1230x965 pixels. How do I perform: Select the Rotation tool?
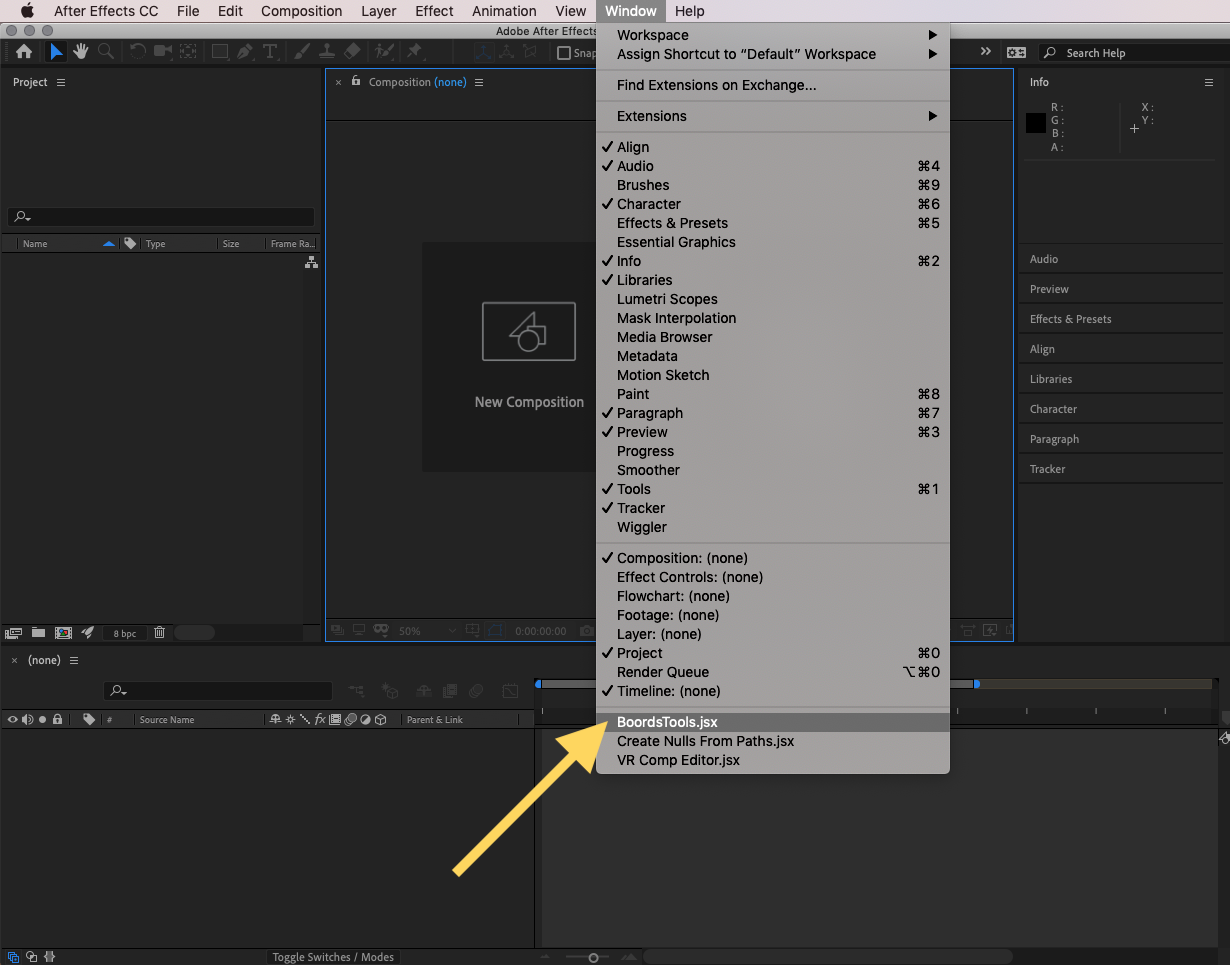tap(138, 52)
